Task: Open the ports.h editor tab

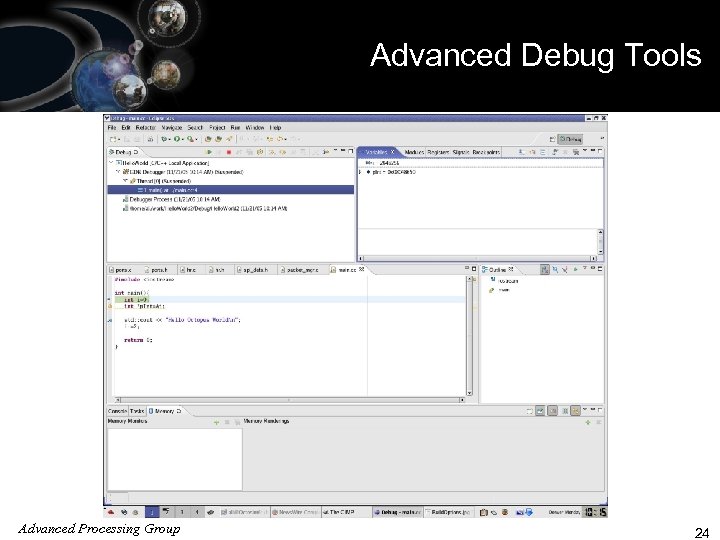Action: tap(156, 270)
